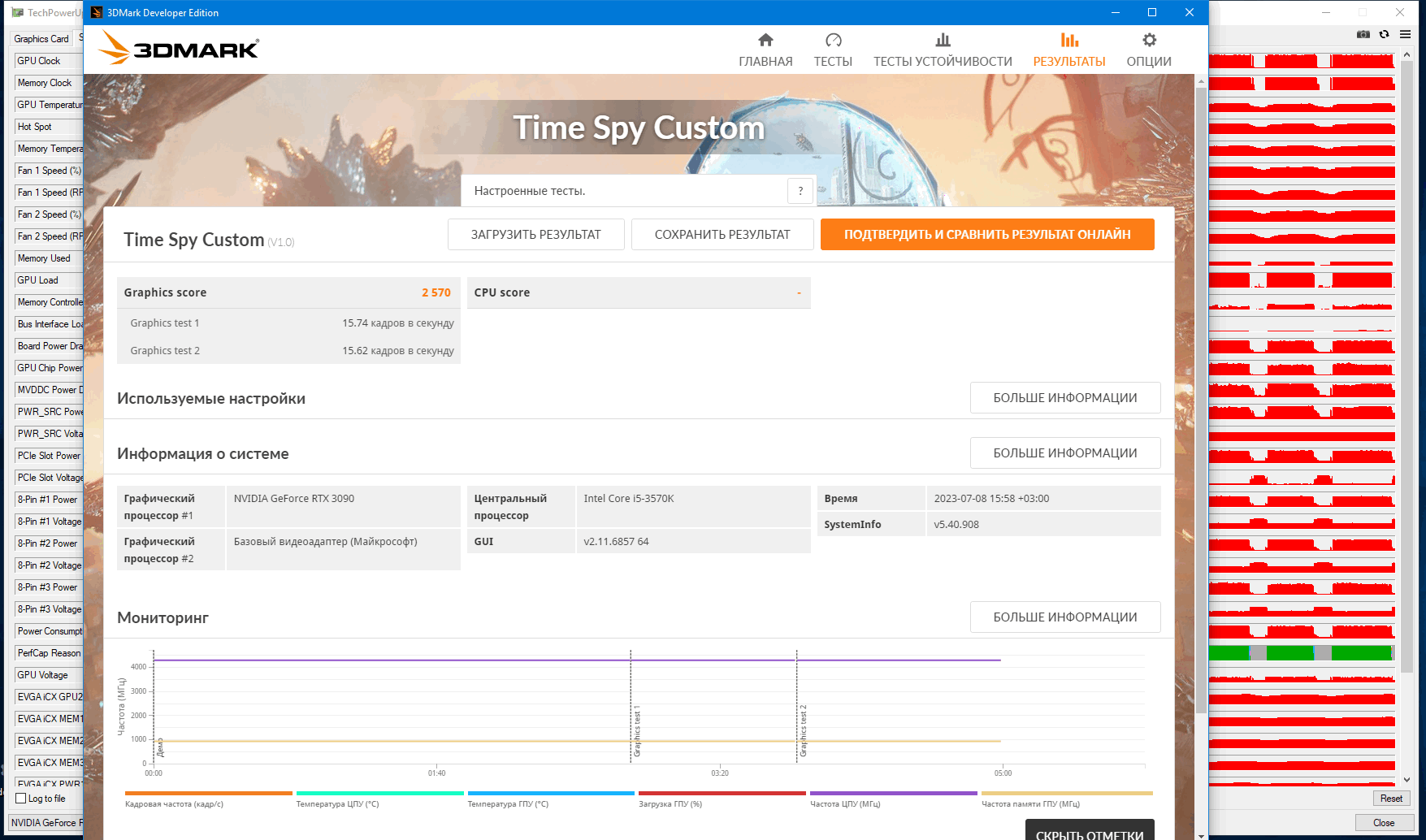
Task: Click СКРЫТЬ ОТМЕТКИ button
Action: pos(1090,831)
